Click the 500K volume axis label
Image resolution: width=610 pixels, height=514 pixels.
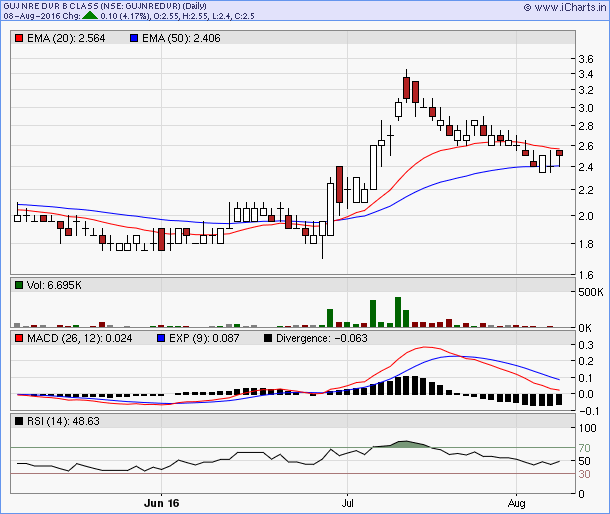pyautogui.click(x=591, y=292)
